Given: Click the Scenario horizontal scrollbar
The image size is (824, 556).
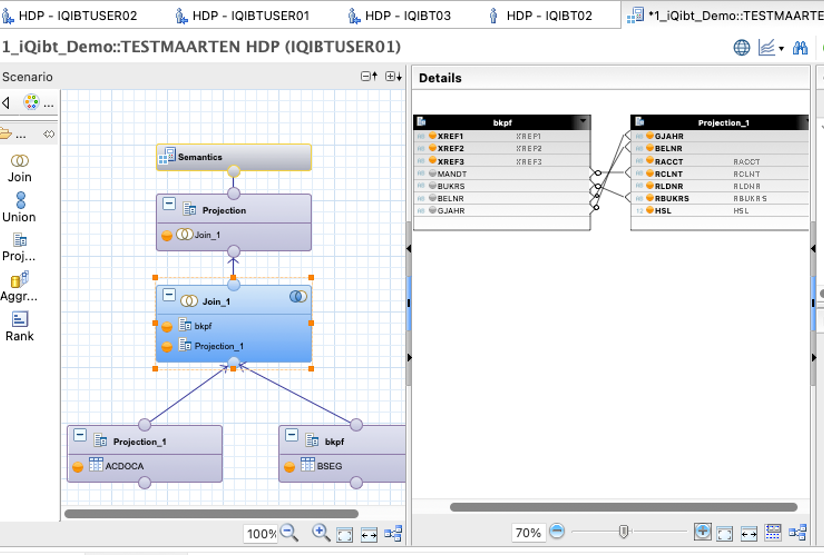Looking at the screenshot, I should pyautogui.click(x=211, y=513).
